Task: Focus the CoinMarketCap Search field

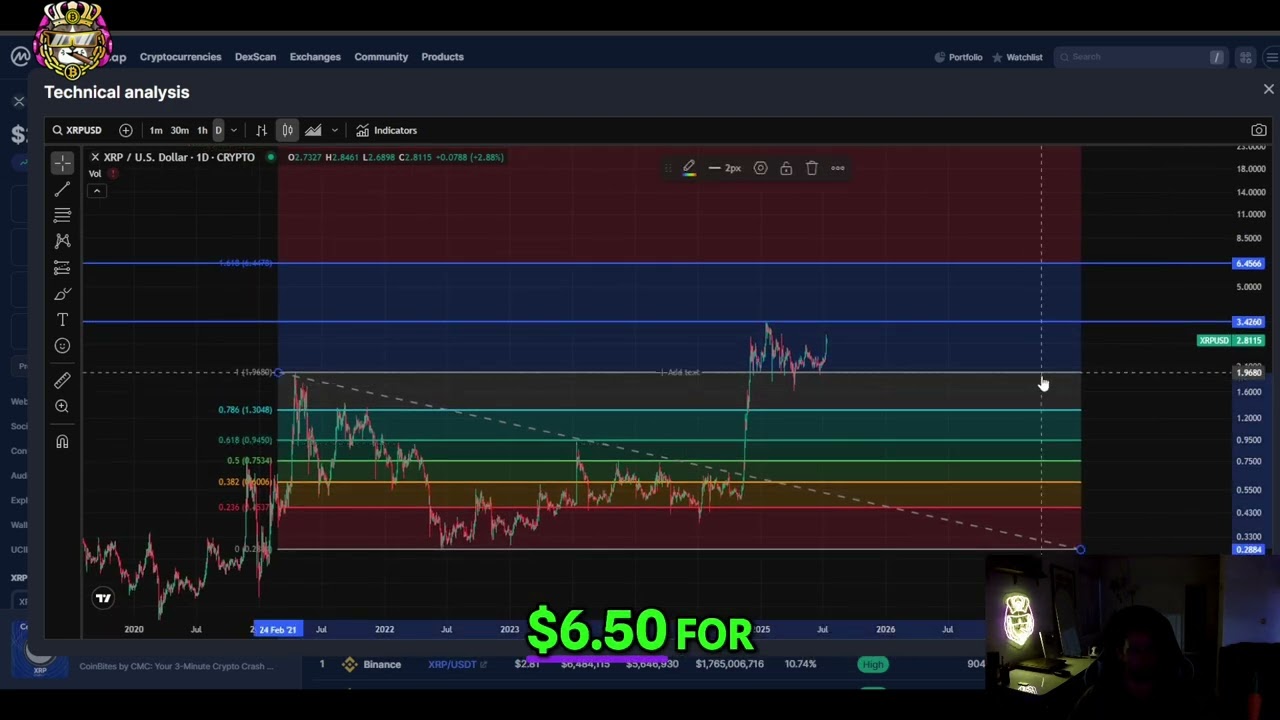Action: 1141,57
